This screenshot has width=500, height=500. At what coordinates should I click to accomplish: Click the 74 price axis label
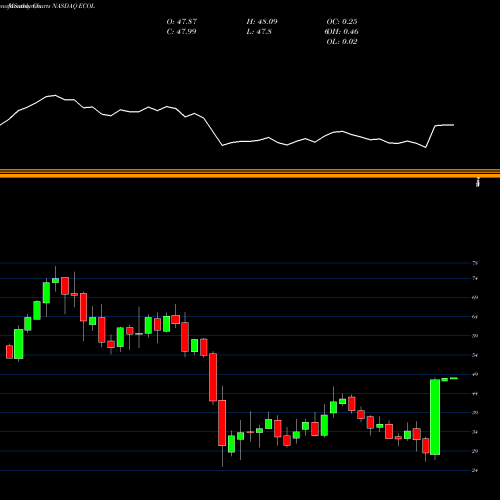click(x=475, y=278)
